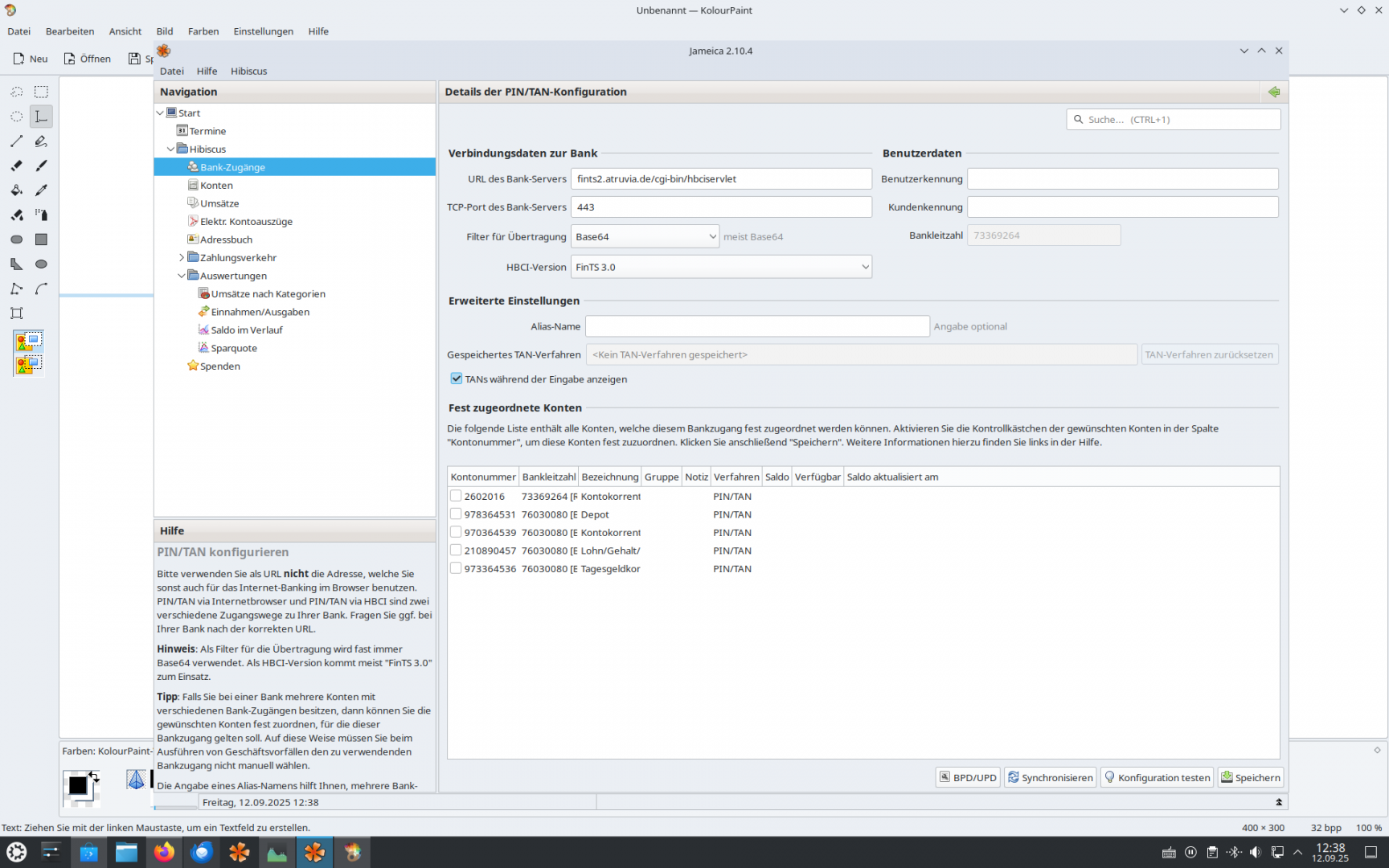Viewport: 1389px width, 868px height.
Task: Select the Pen tool in KolourPaint
Action: pyautogui.click(x=41, y=141)
